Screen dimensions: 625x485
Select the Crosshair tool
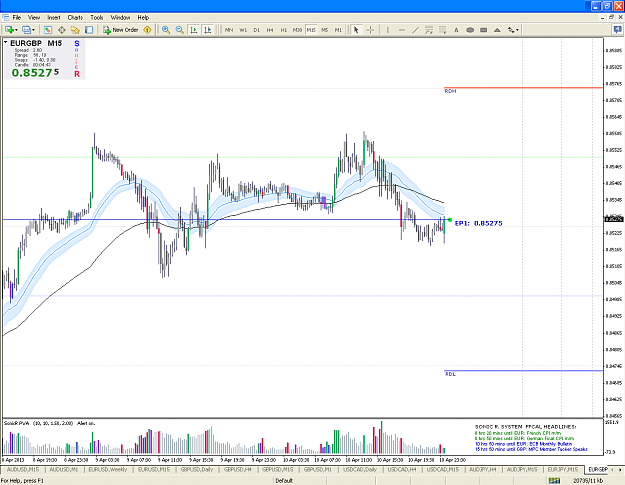click(x=370, y=30)
